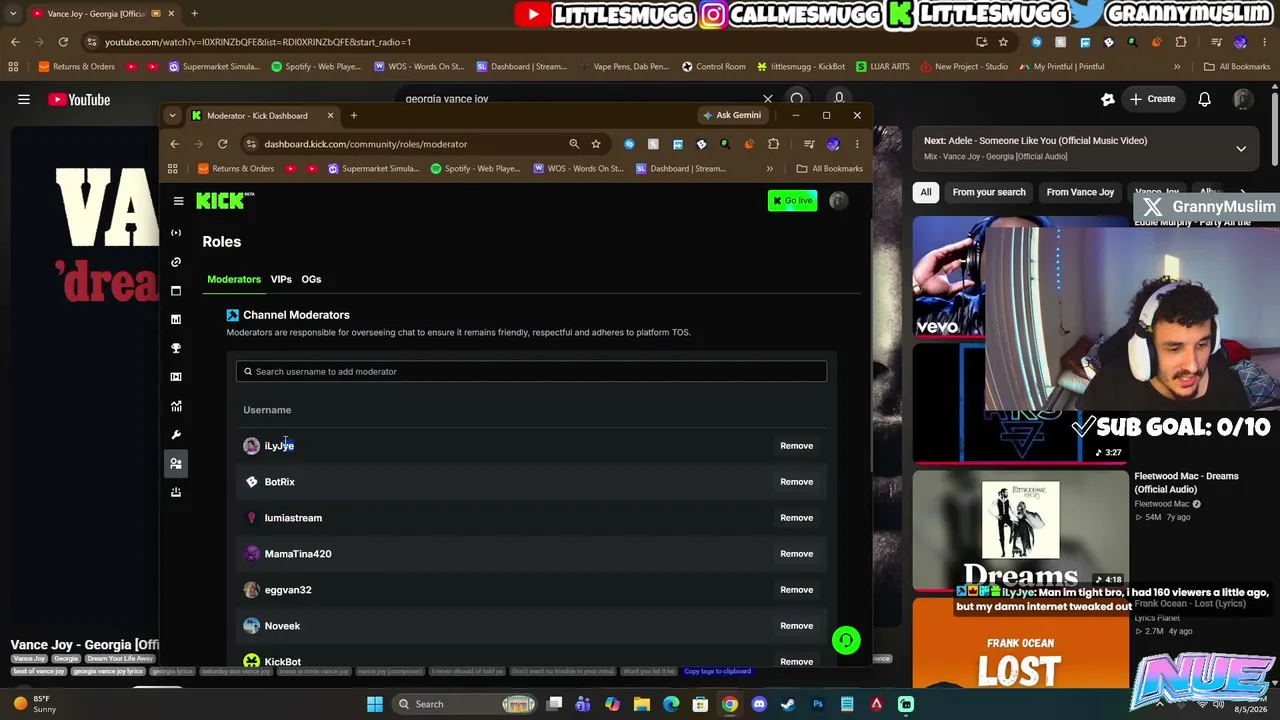The height and width of the screenshot is (720, 1280).
Task: Open YouTube notifications bell
Action: 1205,99
